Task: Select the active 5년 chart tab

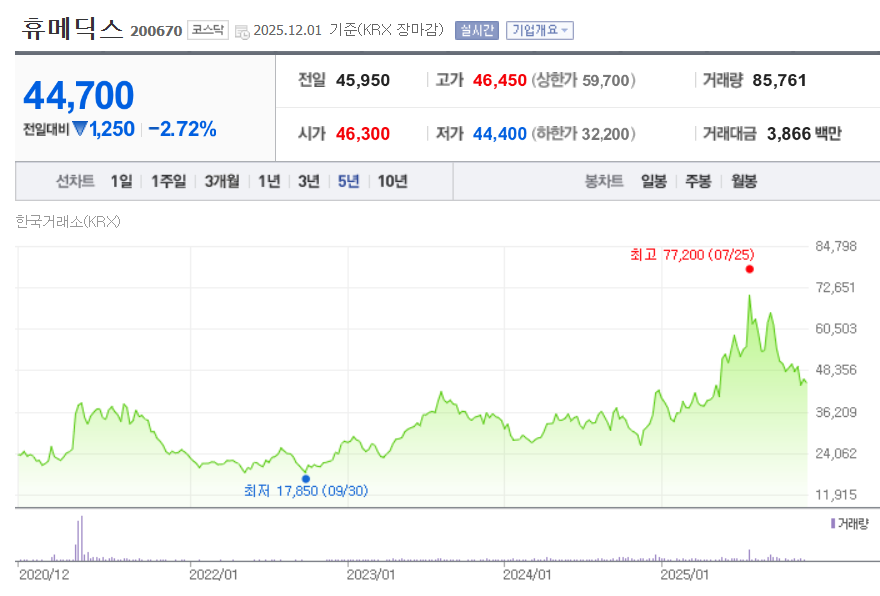Action: coord(348,181)
